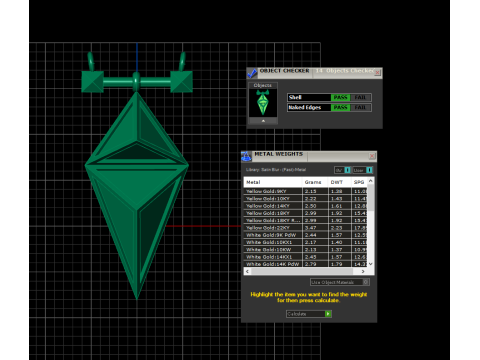Click the metal list scroll-up arrow
The height and width of the screenshot is (360, 480).
[370, 181]
